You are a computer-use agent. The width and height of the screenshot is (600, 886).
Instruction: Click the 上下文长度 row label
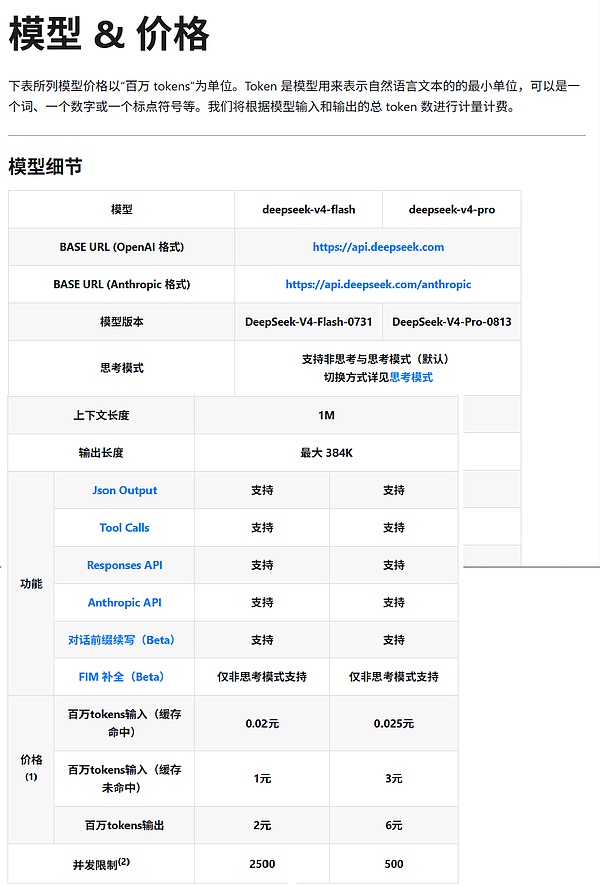(101, 415)
